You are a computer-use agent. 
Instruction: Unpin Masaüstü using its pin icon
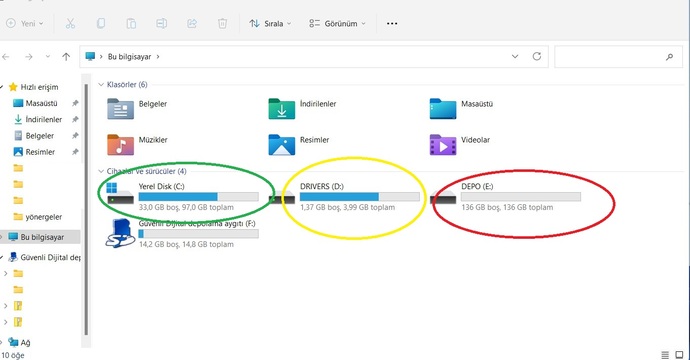click(75, 103)
